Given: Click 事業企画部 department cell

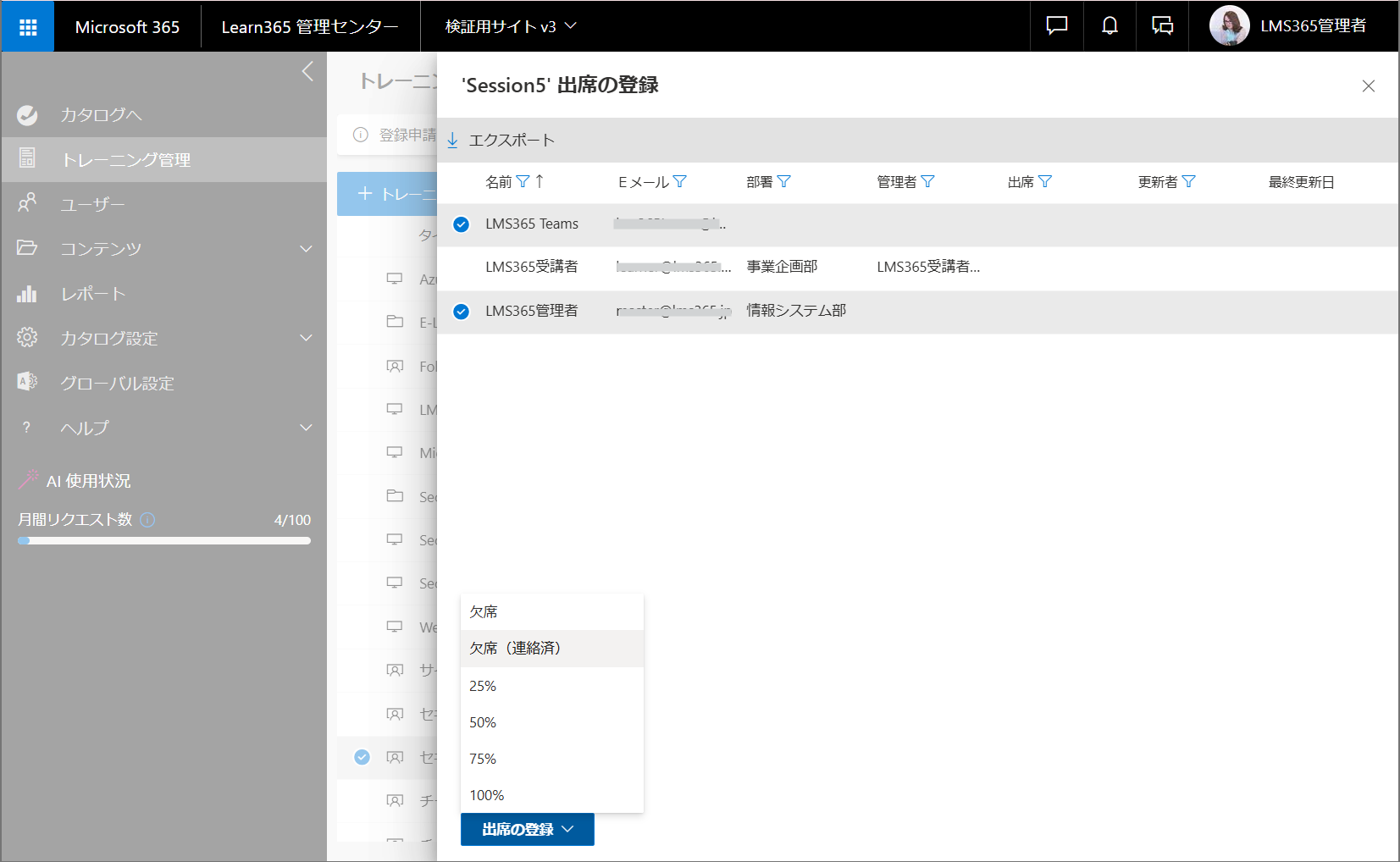Looking at the screenshot, I should [x=782, y=267].
